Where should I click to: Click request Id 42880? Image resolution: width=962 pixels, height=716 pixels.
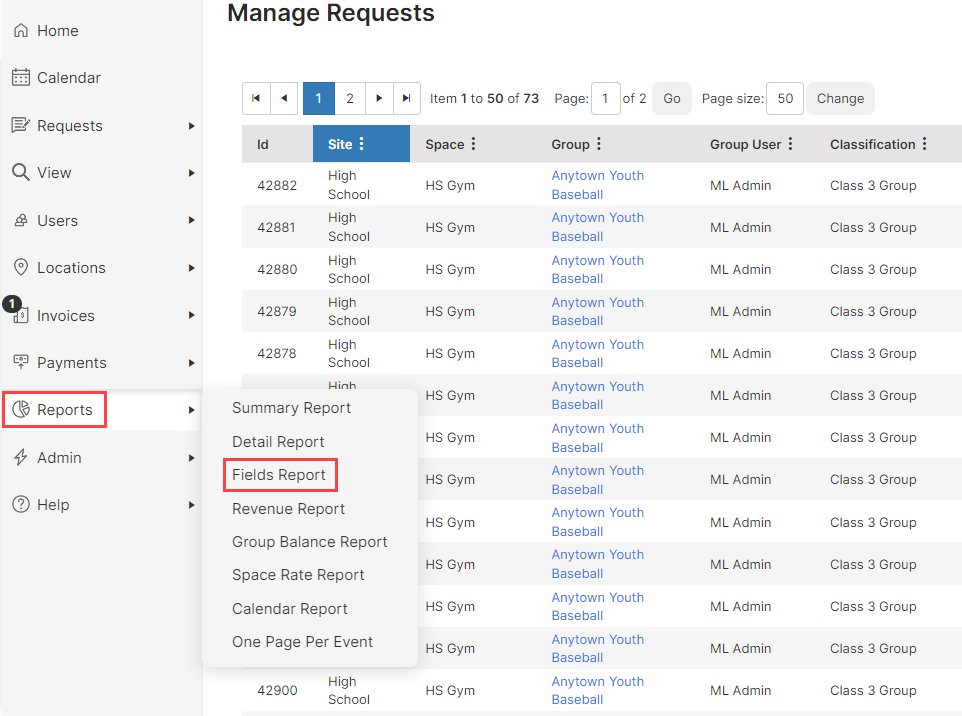click(x=277, y=269)
